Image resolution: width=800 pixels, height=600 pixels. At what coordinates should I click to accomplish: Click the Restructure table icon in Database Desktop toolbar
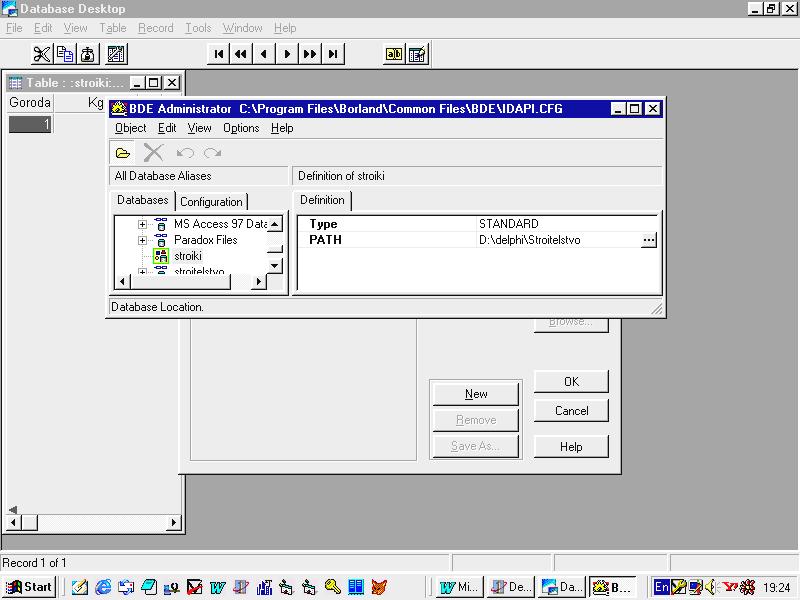pyautogui.click(x=116, y=54)
